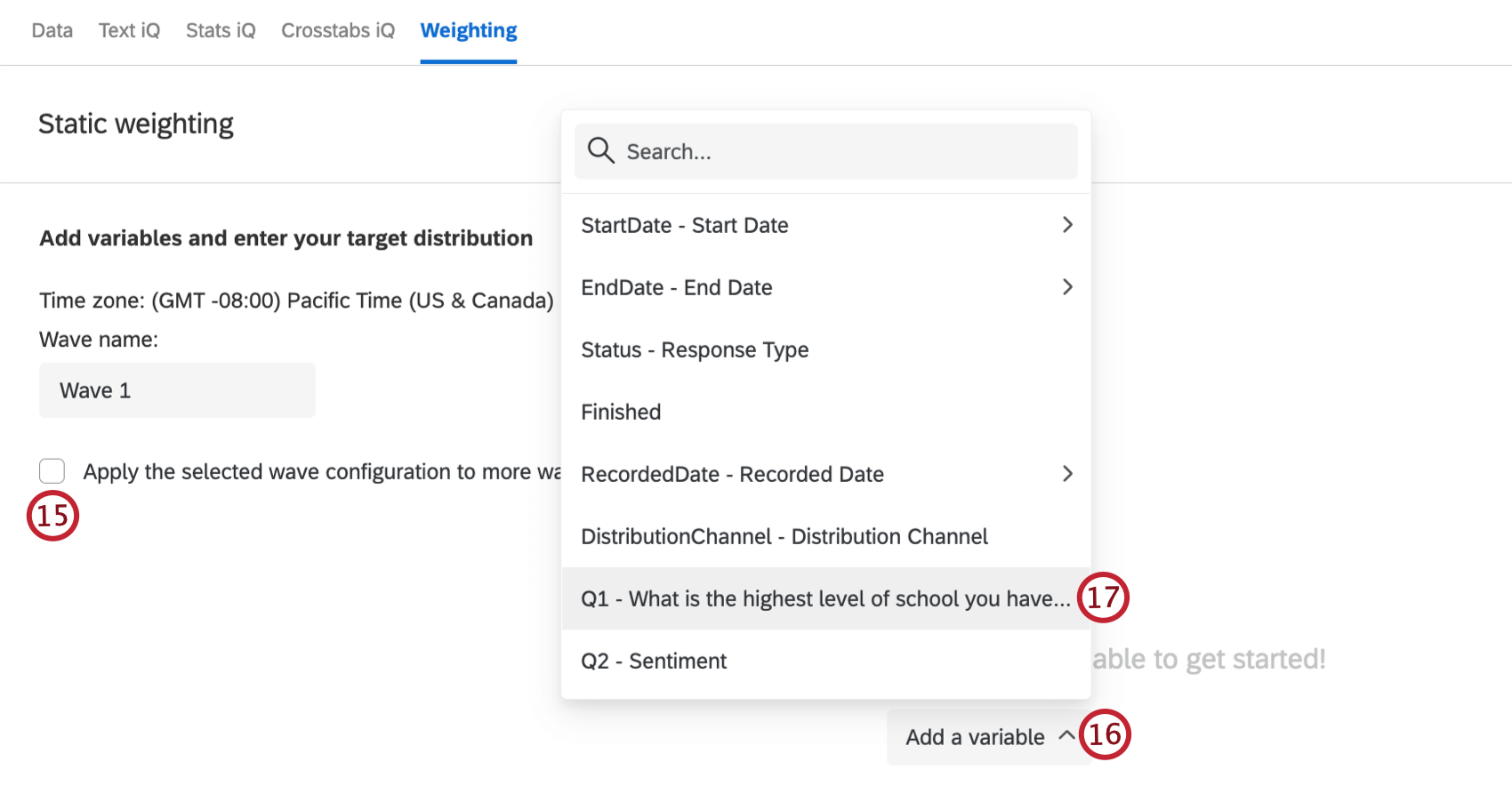Open the Stats iQ tab
Screen dimensions: 1512x786
pos(221,31)
